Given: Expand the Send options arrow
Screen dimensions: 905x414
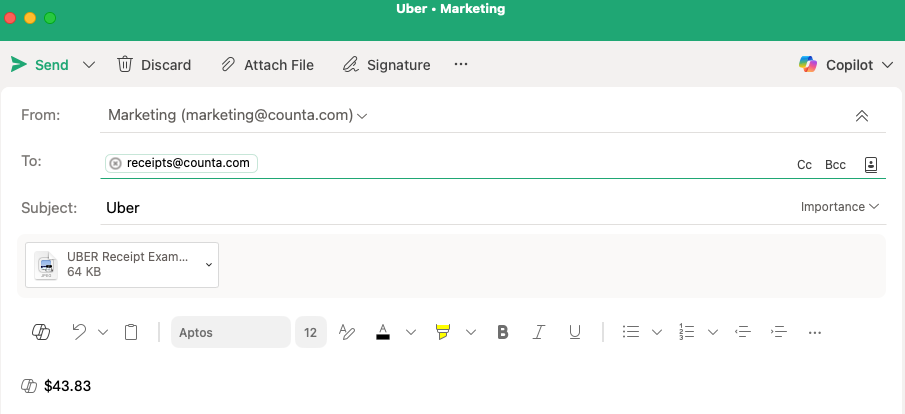Looking at the screenshot, I should pyautogui.click(x=89, y=65).
